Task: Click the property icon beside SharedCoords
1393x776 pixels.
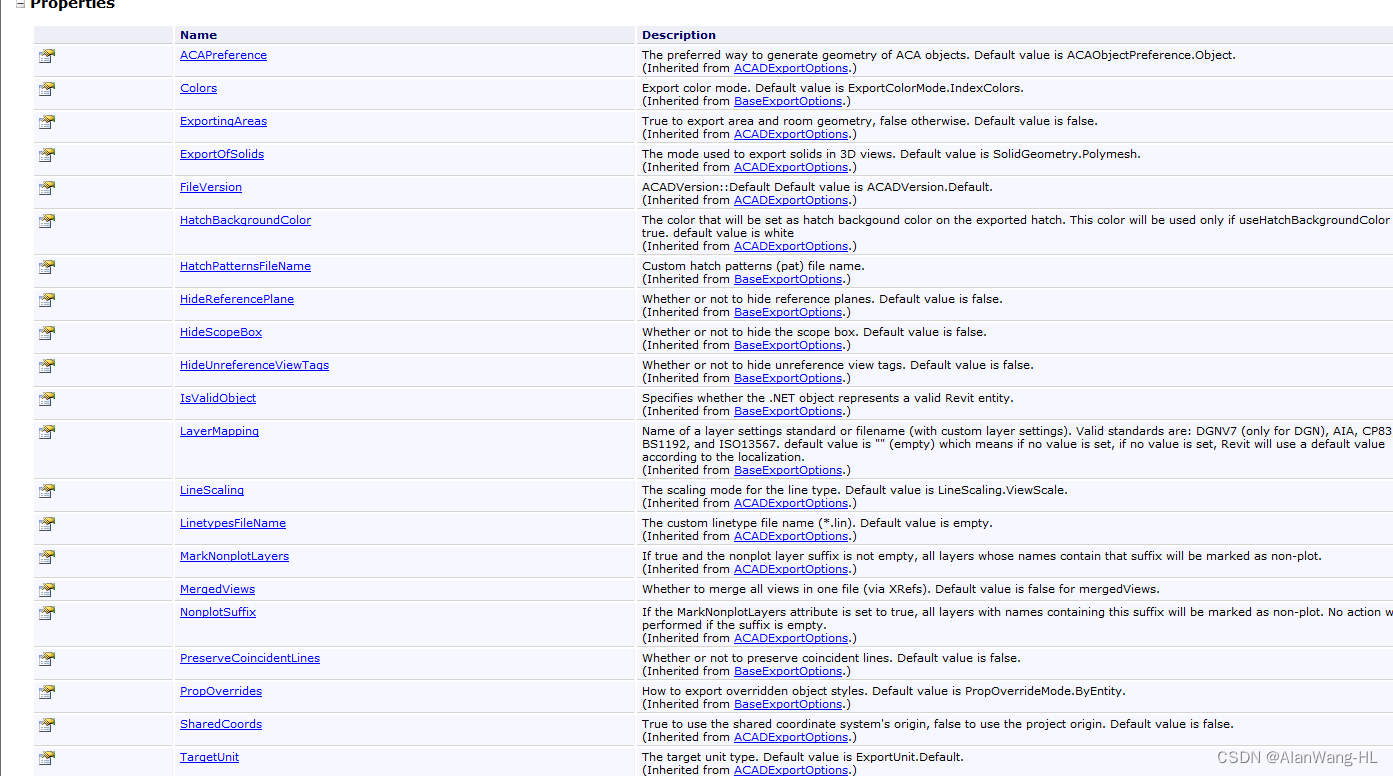Action: (x=47, y=725)
